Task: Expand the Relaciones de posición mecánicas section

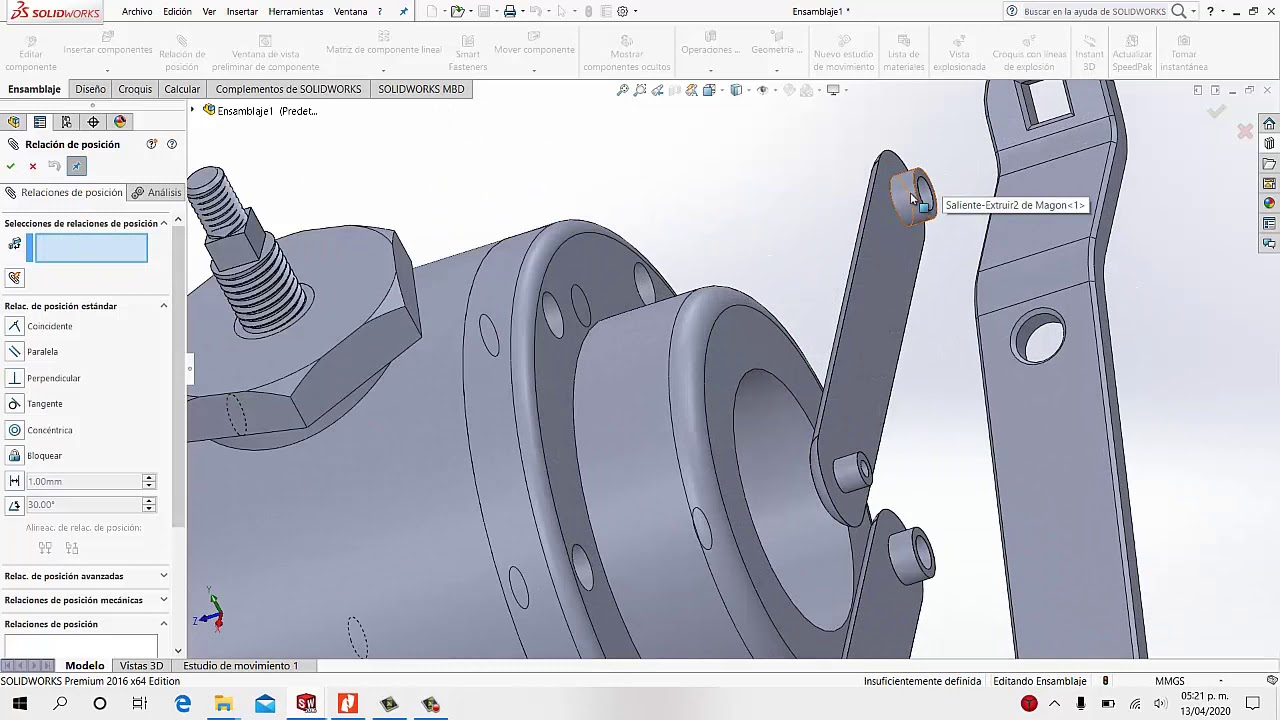Action: [164, 600]
